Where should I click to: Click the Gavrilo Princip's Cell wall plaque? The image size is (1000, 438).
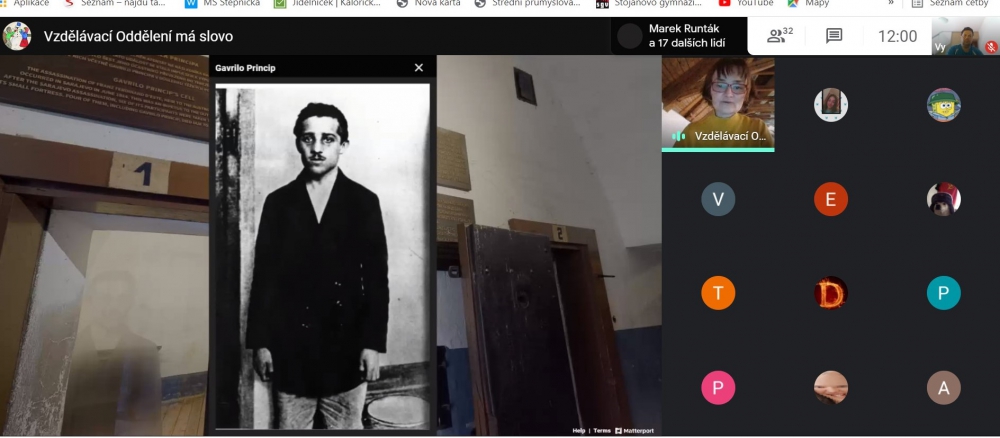click(x=105, y=94)
